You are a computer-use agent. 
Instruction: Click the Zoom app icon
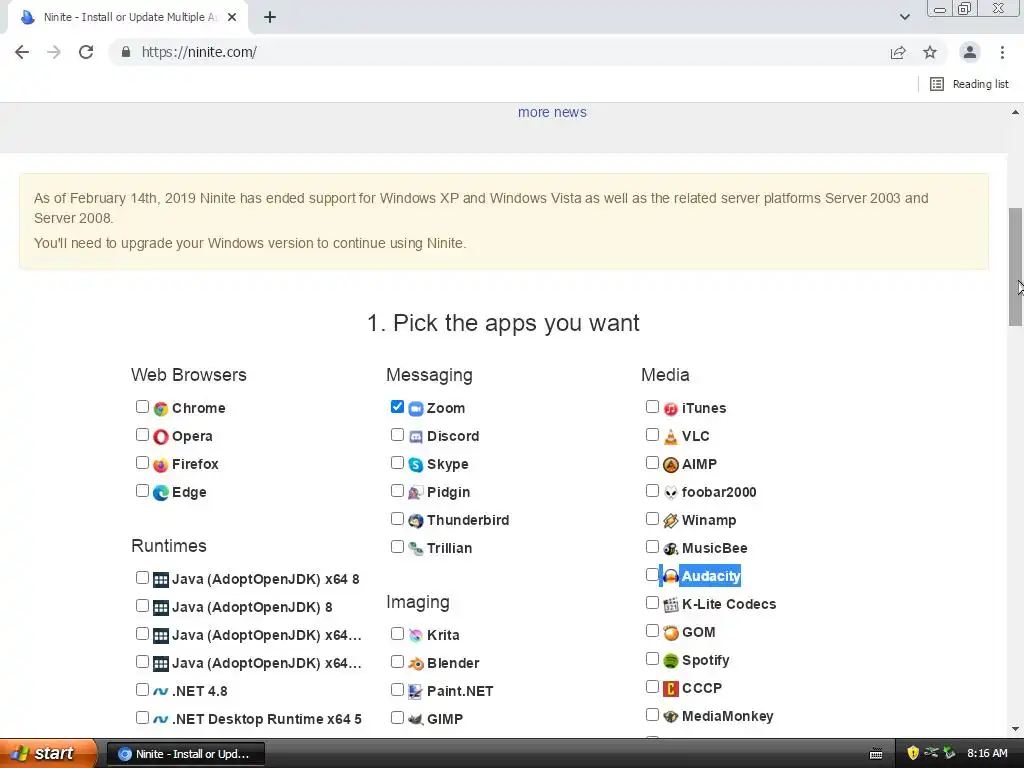point(416,409)
